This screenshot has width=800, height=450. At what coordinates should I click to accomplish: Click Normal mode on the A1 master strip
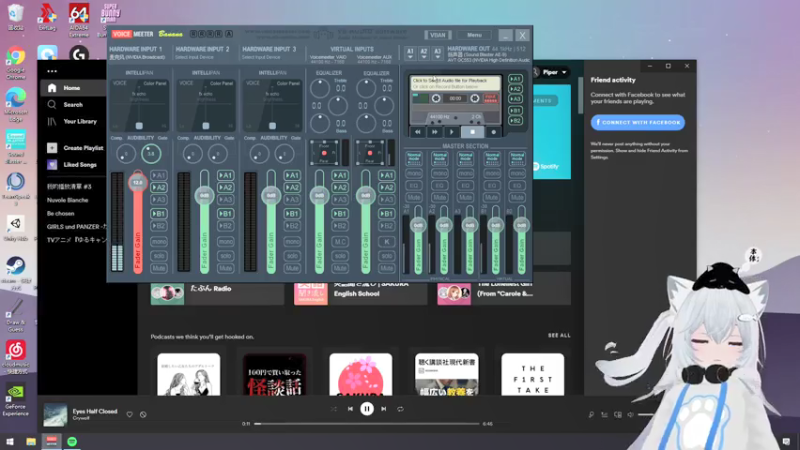[x=414, y=158]
